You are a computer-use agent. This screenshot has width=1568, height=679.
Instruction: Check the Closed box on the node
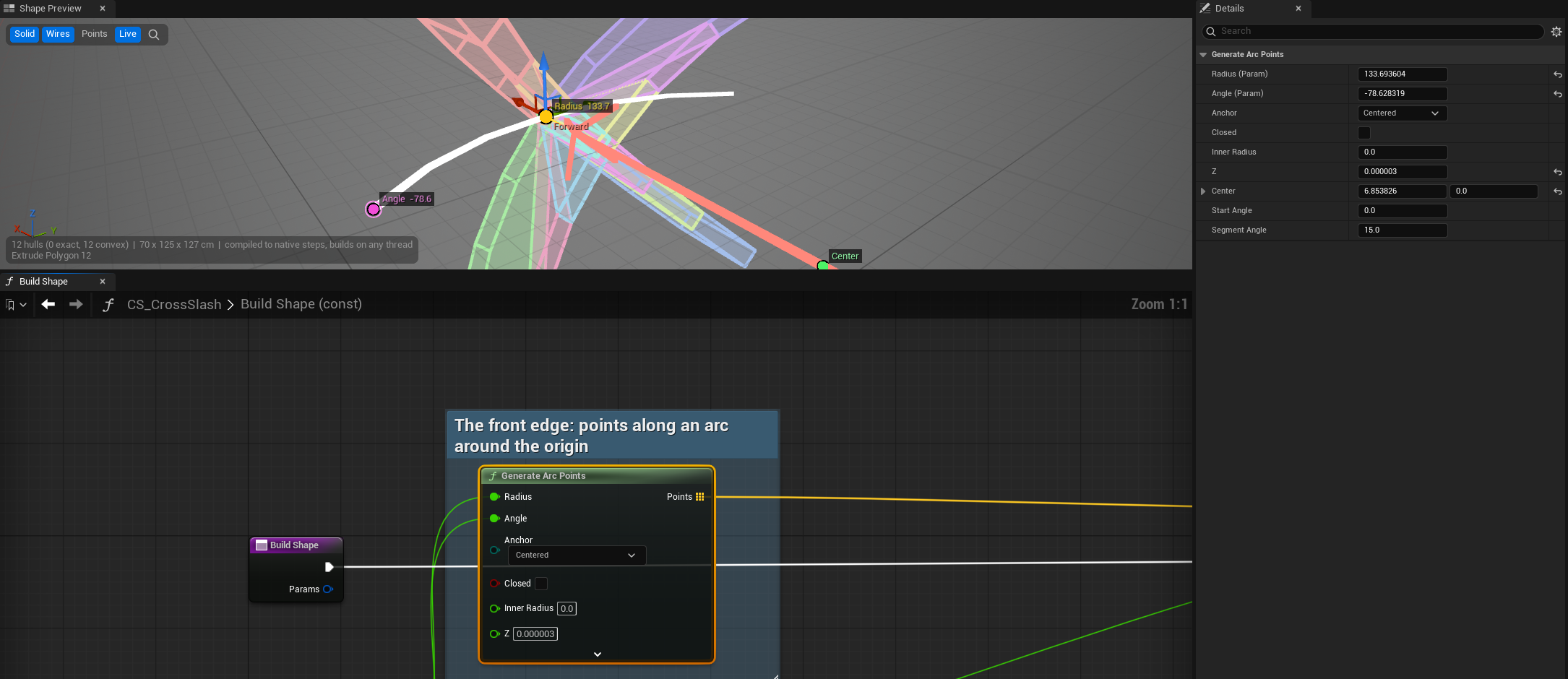[x=541, y=584]
